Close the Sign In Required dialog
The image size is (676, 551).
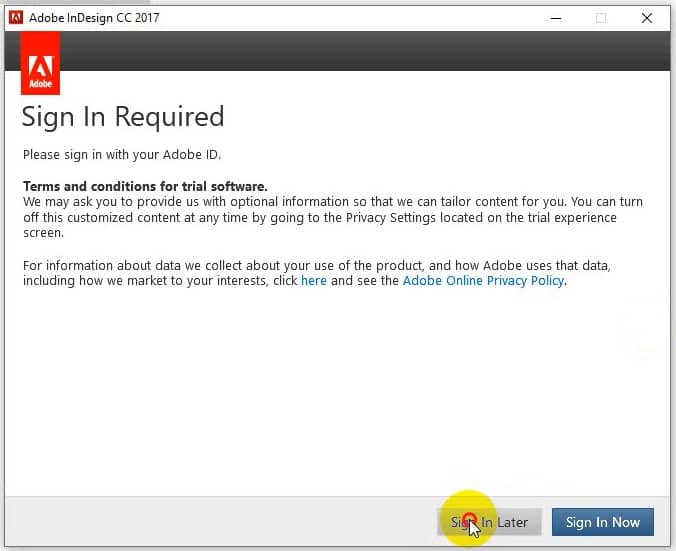point(647,18)
